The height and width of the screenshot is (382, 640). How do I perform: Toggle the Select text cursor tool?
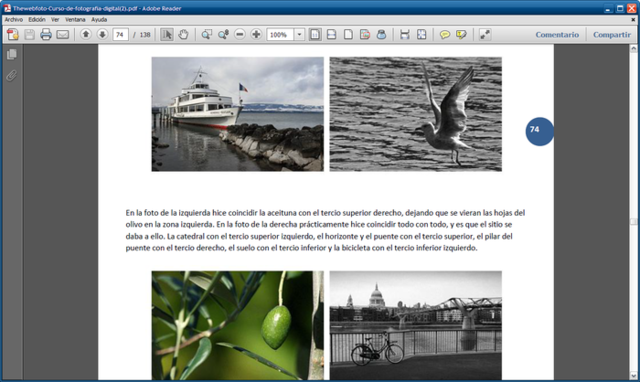[167, 35]
